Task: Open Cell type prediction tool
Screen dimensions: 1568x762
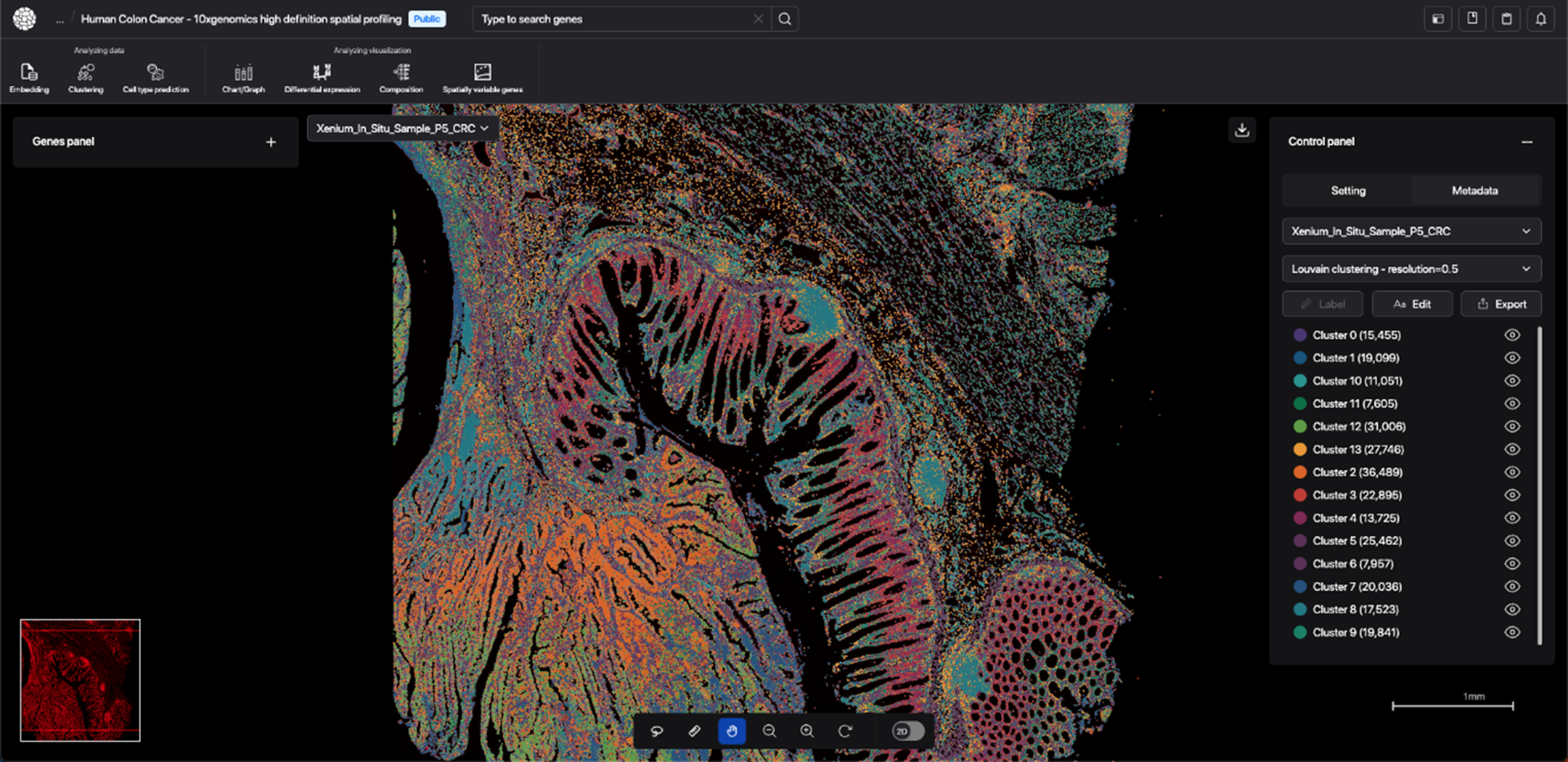Action: click(x=156, y=78)
